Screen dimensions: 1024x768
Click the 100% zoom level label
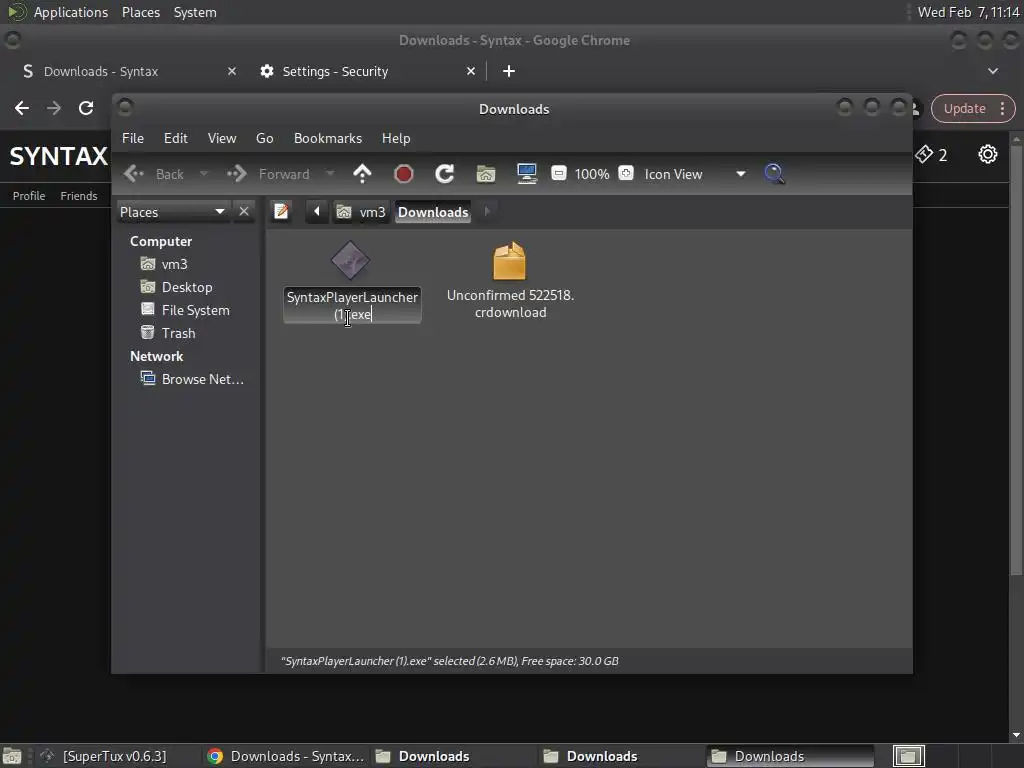tap(592, 174)
